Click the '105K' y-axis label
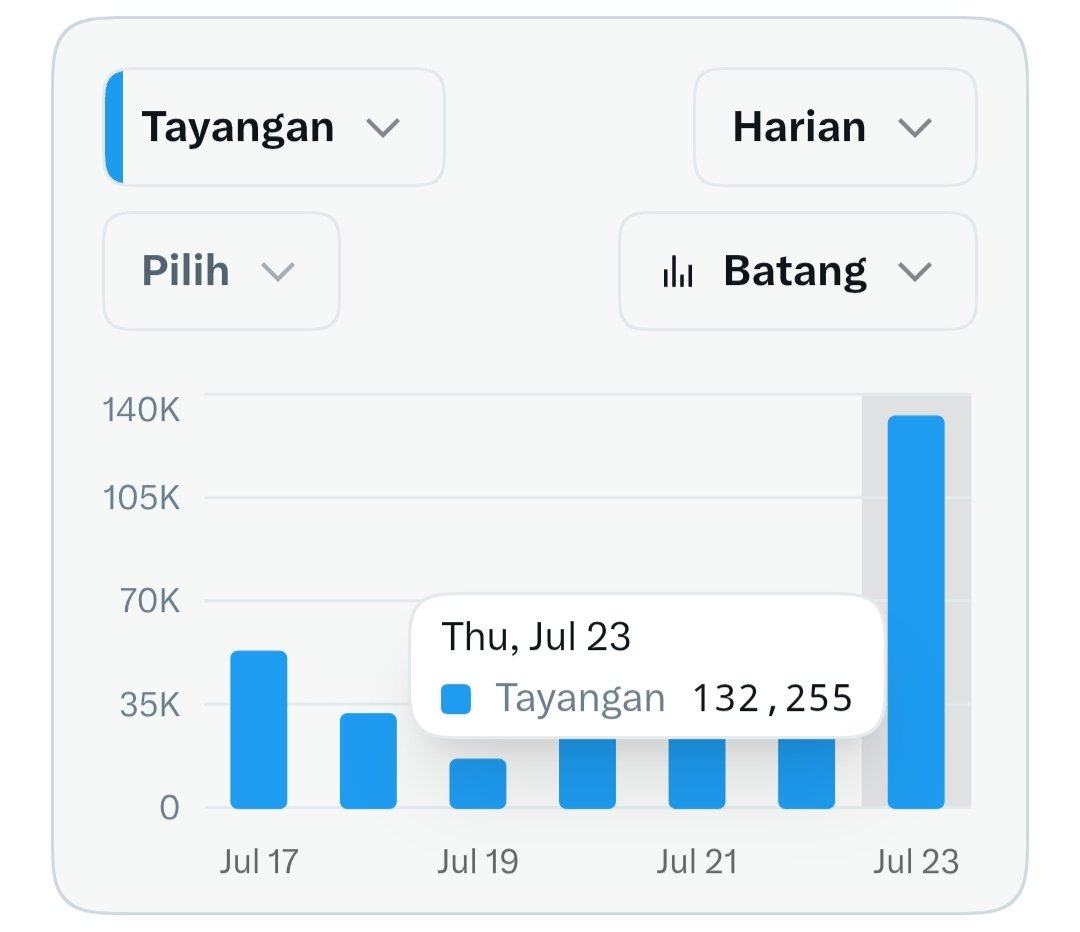Image resolution: width=1080 pixels, height=932 pixels. point(141,497)
